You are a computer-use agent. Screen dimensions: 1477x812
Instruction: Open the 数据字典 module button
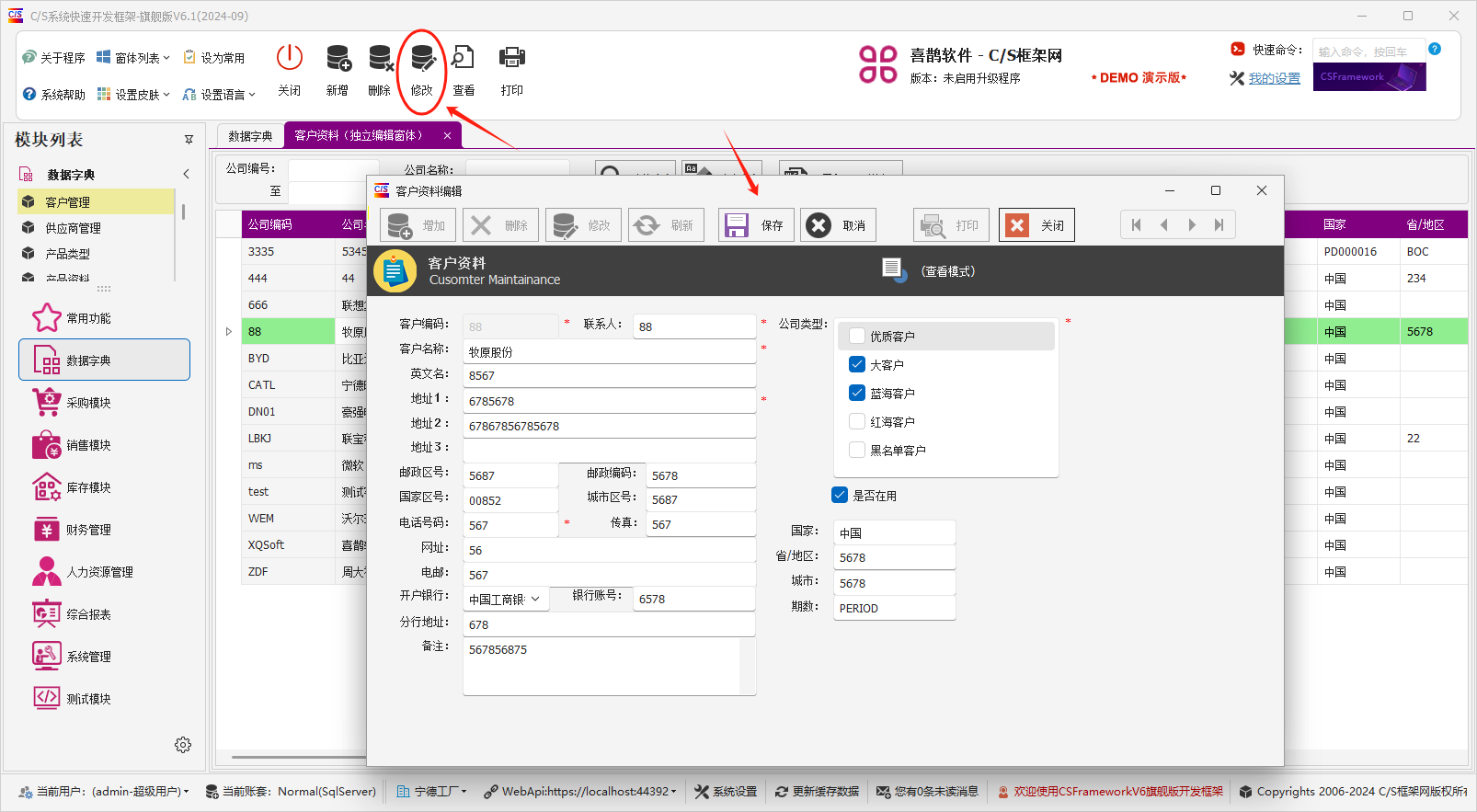pos(104,360)
